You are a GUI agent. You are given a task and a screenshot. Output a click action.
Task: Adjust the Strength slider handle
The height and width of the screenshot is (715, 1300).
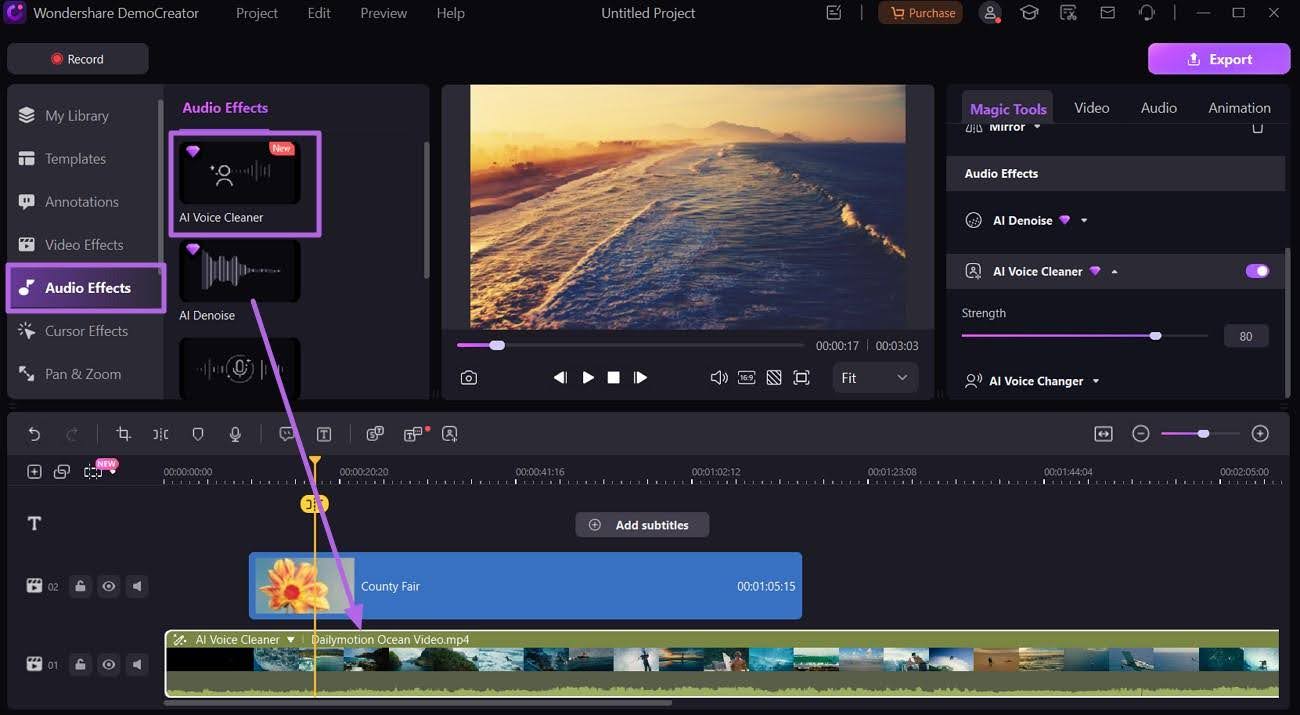[1156, 336]
